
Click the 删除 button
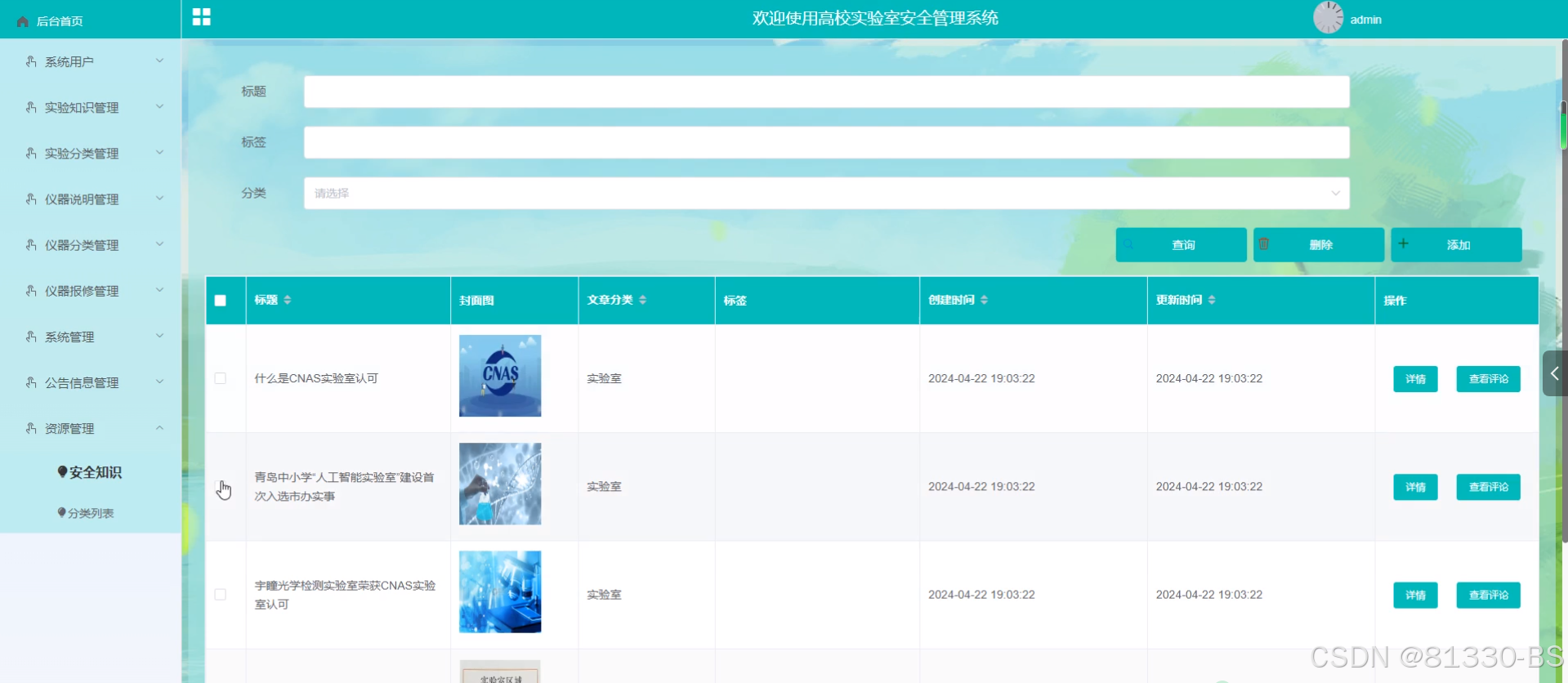coord(1319,244)
